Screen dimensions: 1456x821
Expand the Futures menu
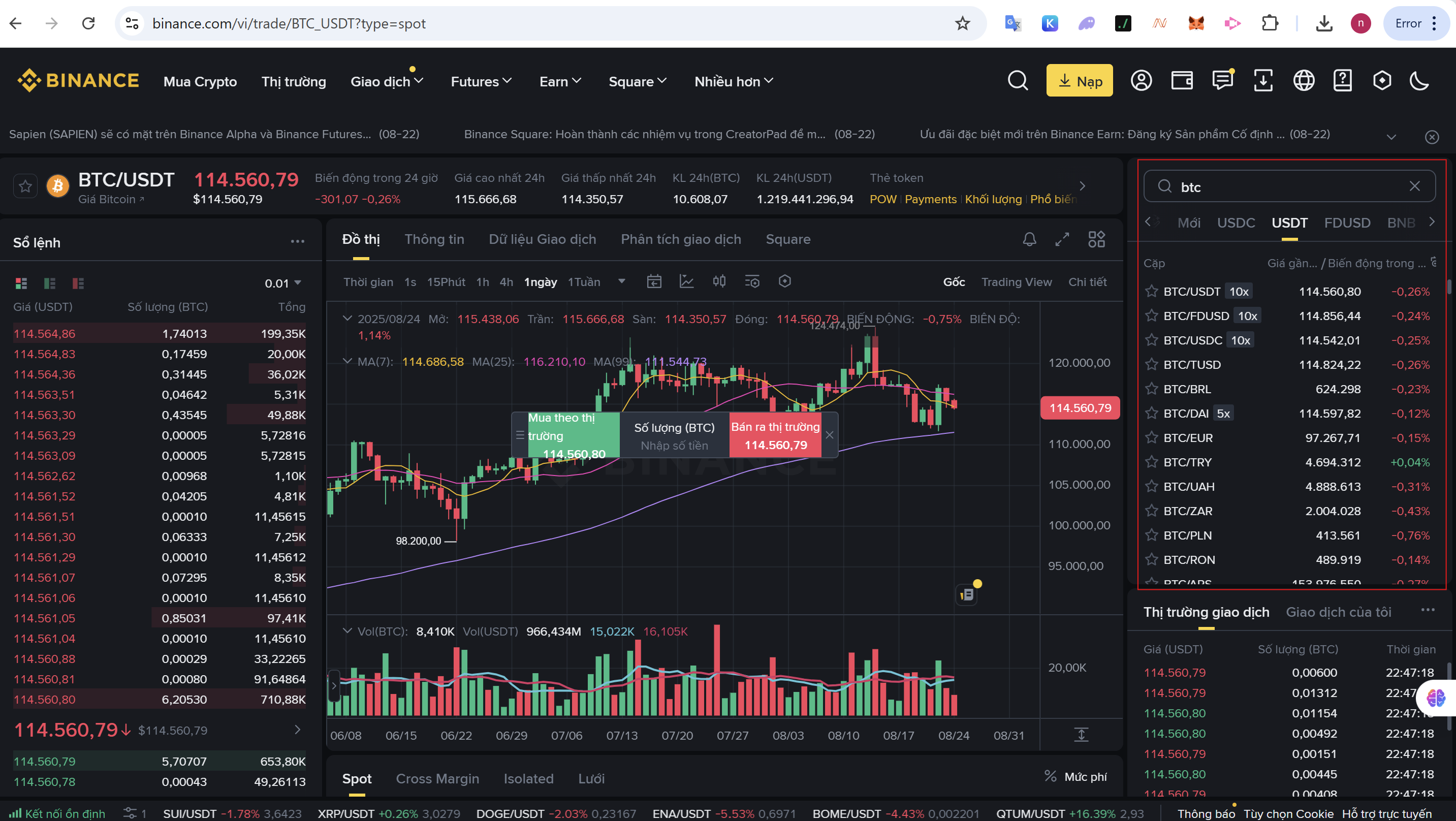pyautogui.click(x=481, y=81)
